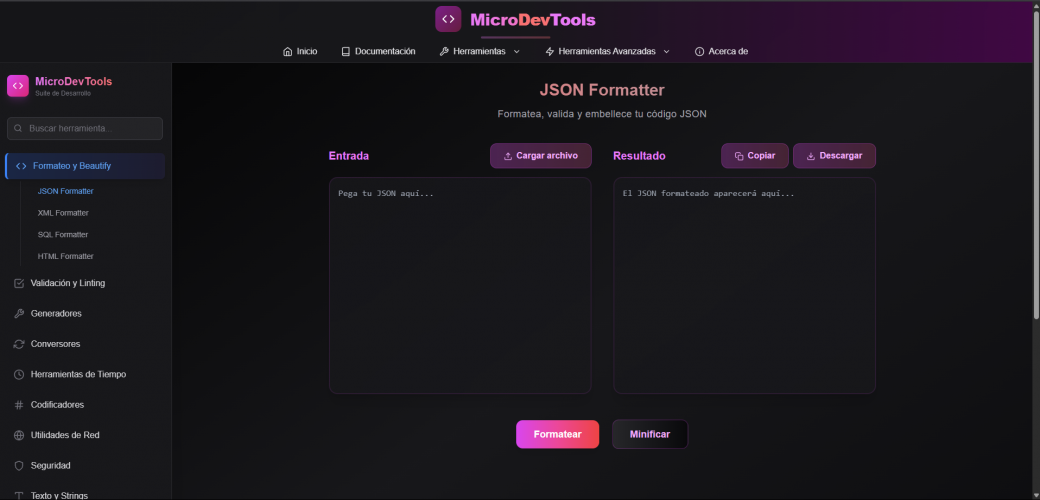Expand the Codificadores category

(x=85, y=405)
